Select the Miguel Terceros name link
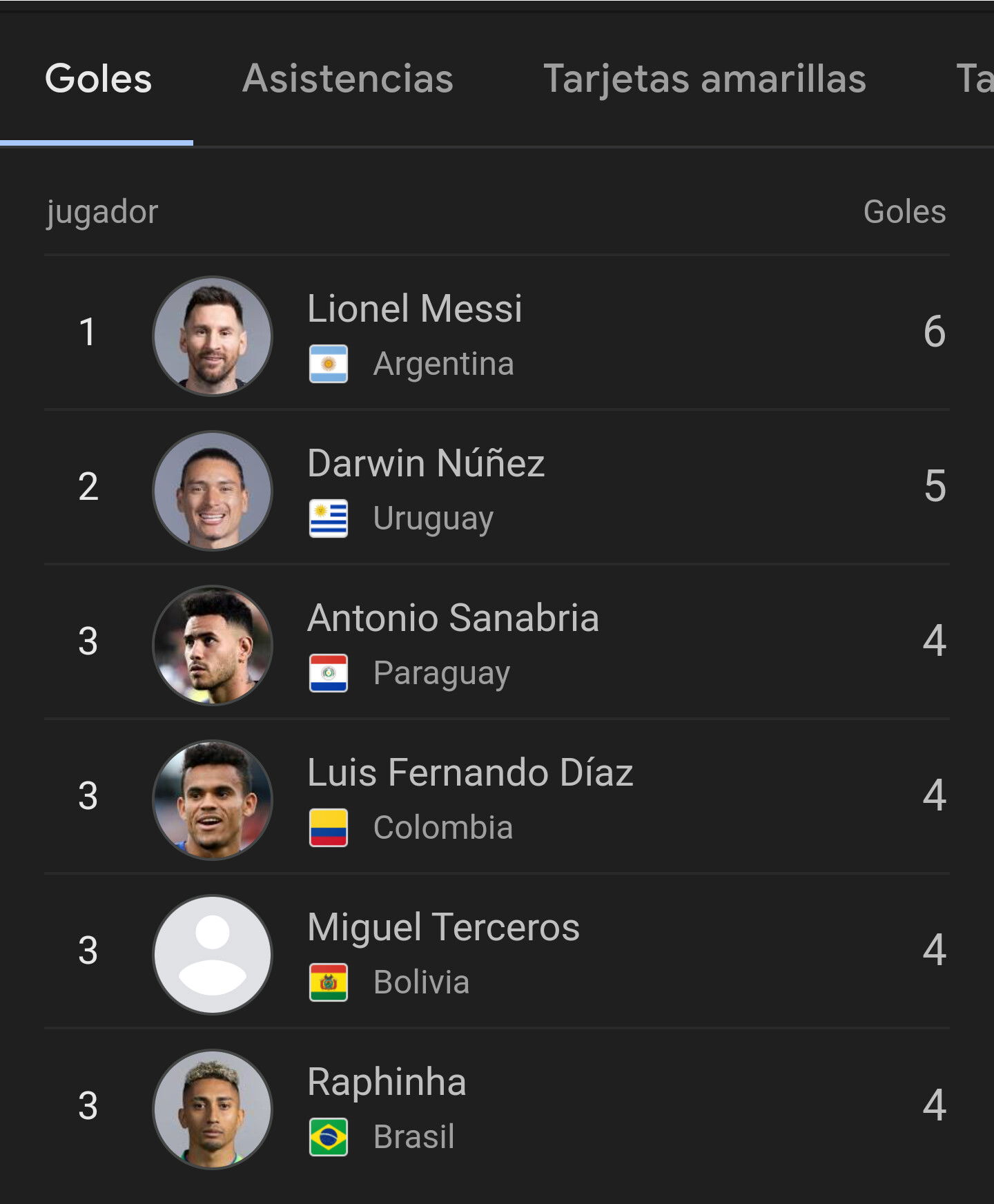994x1204 pixels. tap(443, 926)
